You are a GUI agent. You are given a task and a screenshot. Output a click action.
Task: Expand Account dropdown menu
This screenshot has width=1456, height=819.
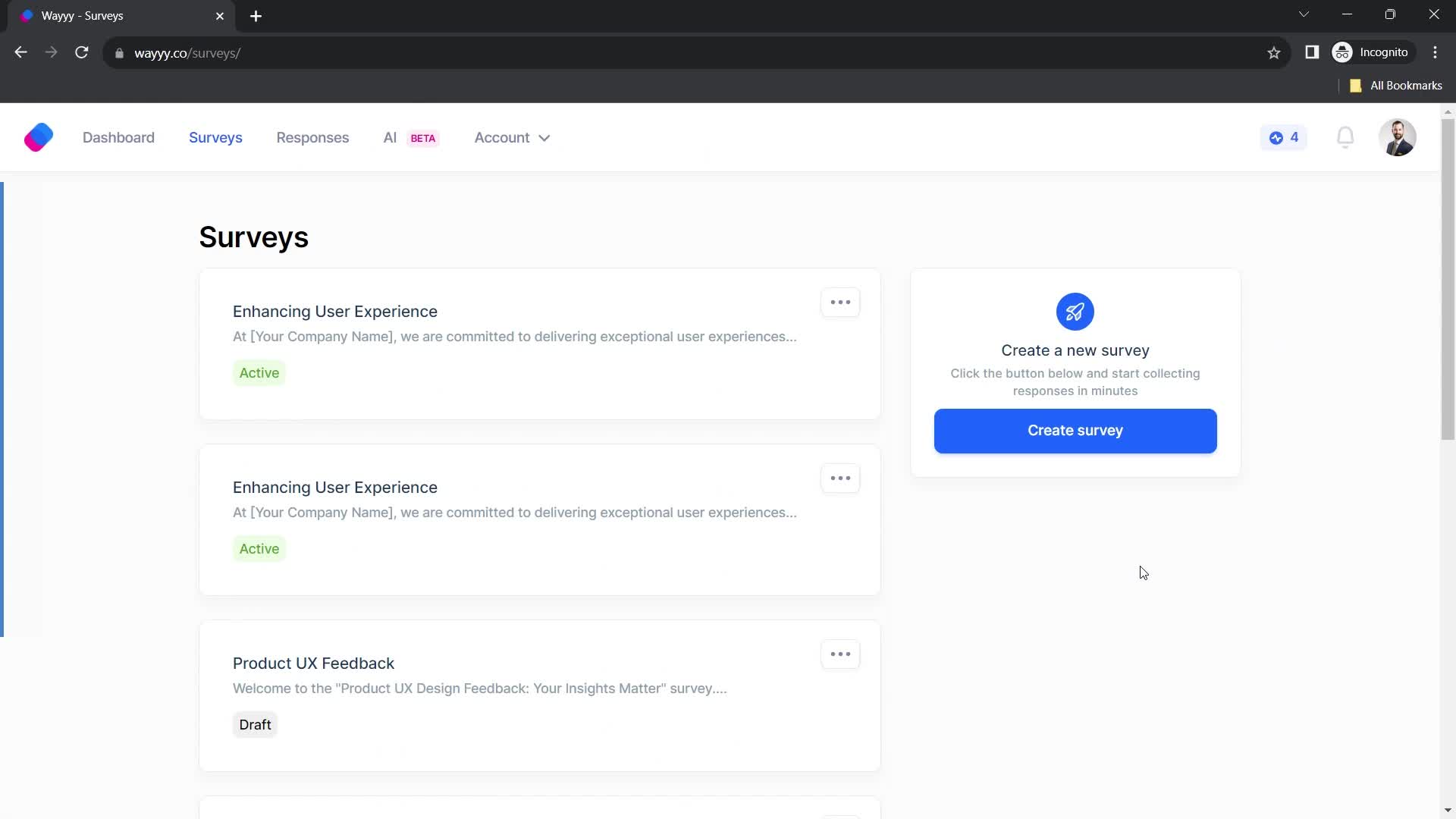point(512,137)
